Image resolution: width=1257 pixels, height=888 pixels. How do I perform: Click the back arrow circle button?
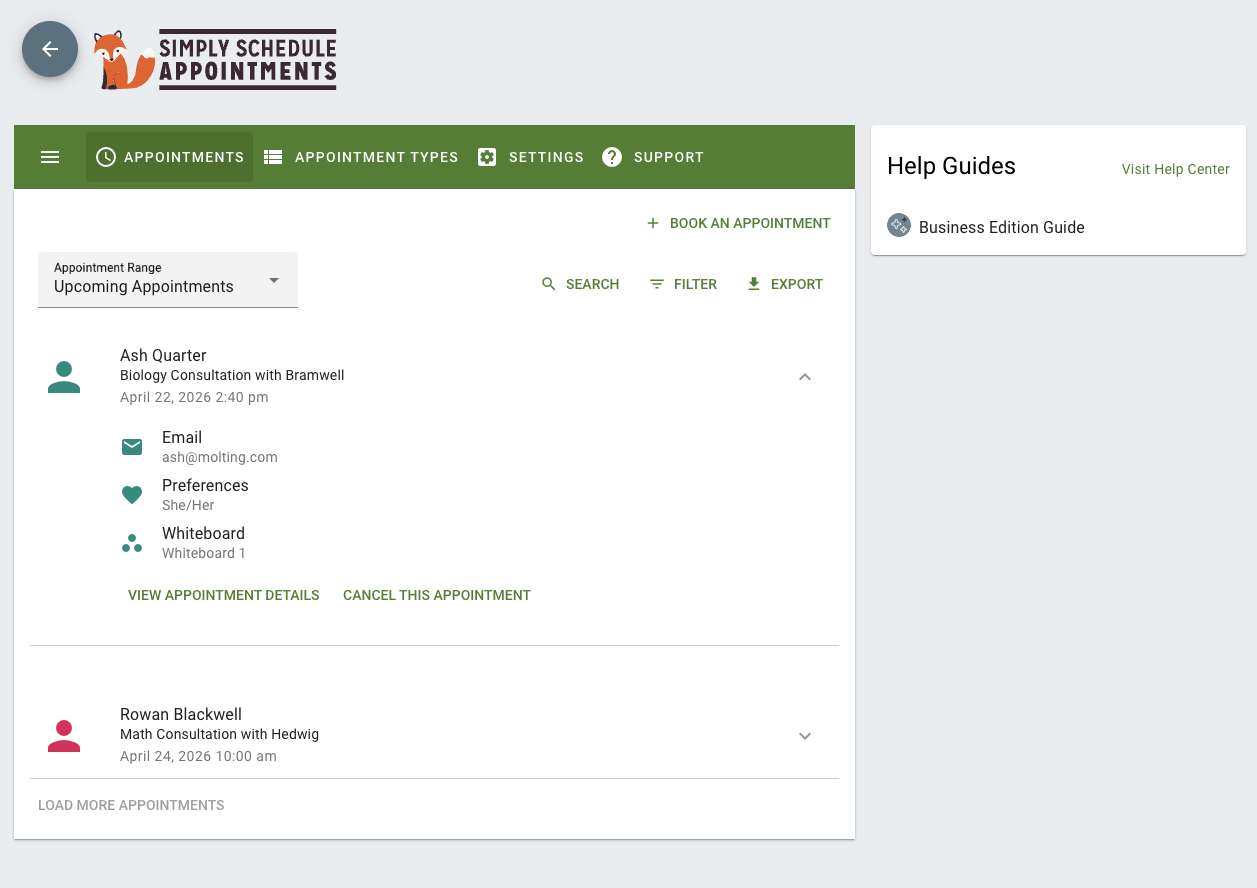[50, 49]
